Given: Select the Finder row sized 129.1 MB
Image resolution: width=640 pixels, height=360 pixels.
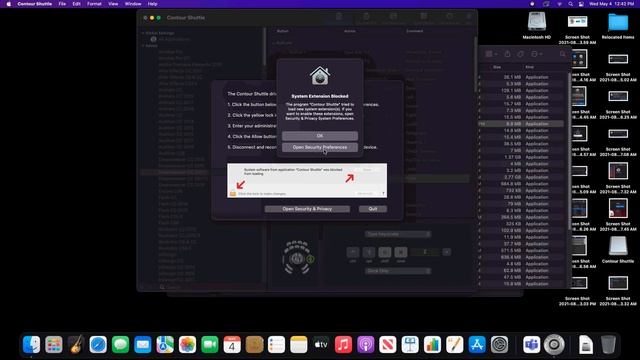Looking at the screenshot, I should [x=521, y=90].
